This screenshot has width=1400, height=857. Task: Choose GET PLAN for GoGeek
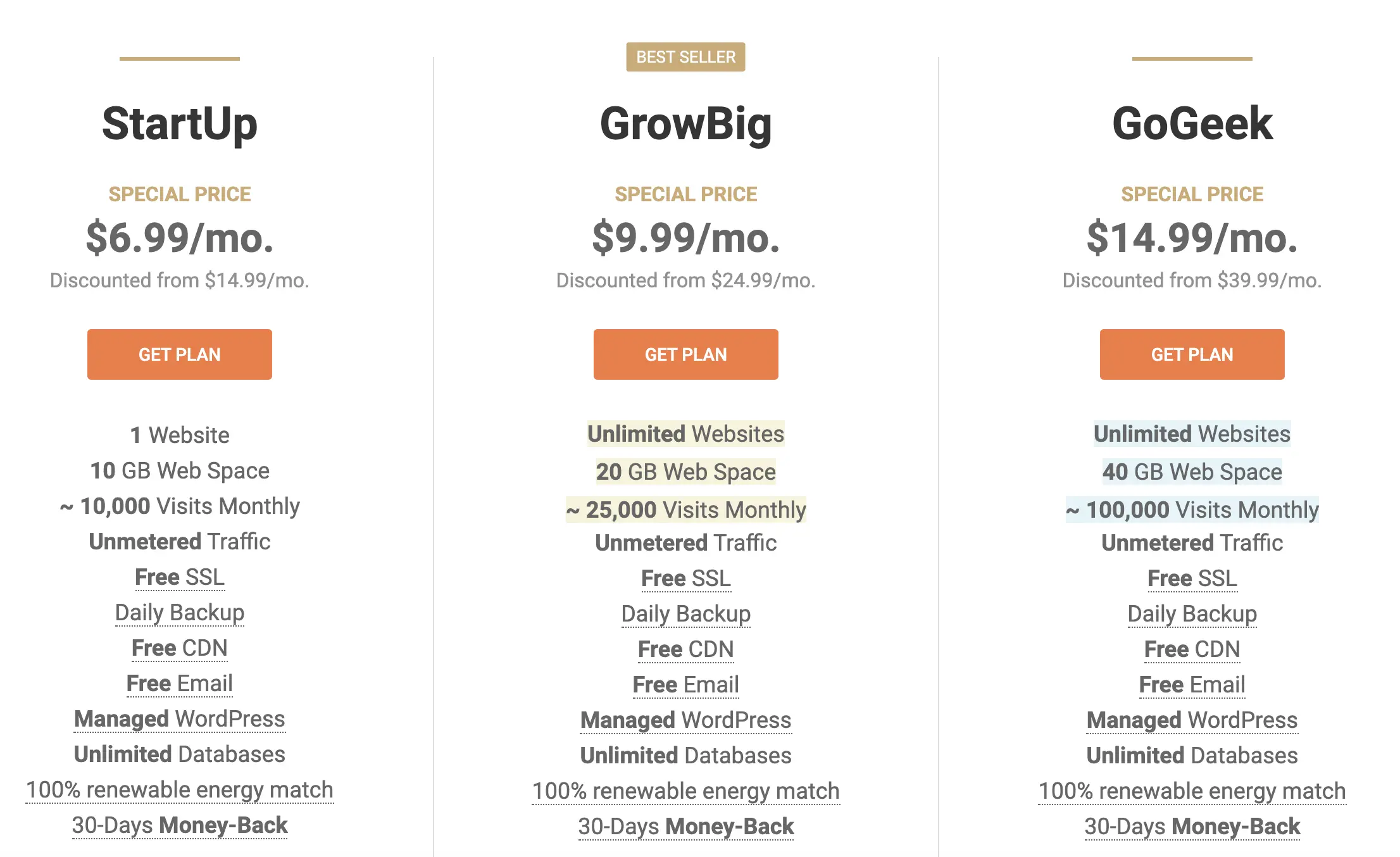[1192, 354]
